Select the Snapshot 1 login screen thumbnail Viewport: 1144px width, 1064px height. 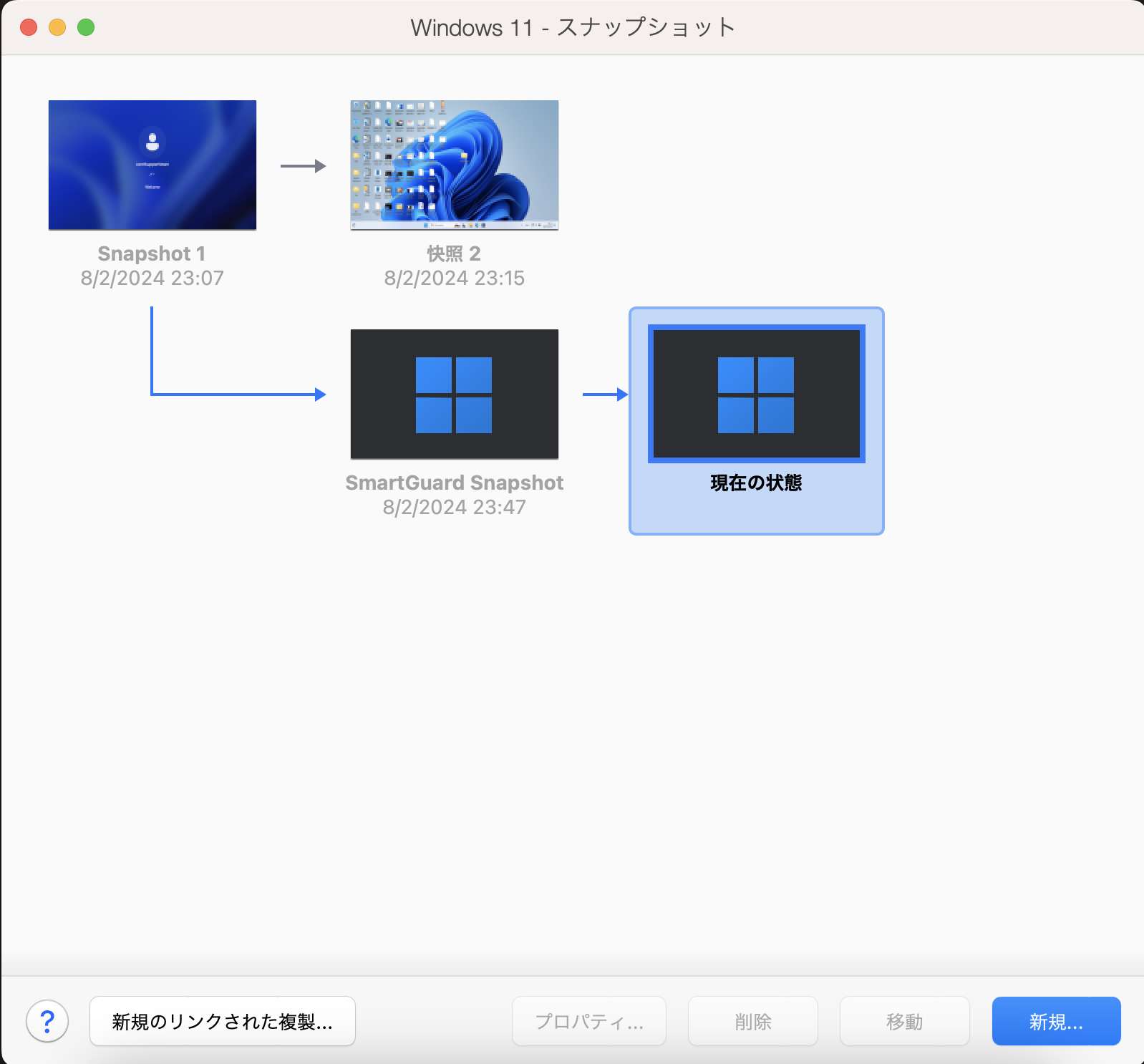152,165
